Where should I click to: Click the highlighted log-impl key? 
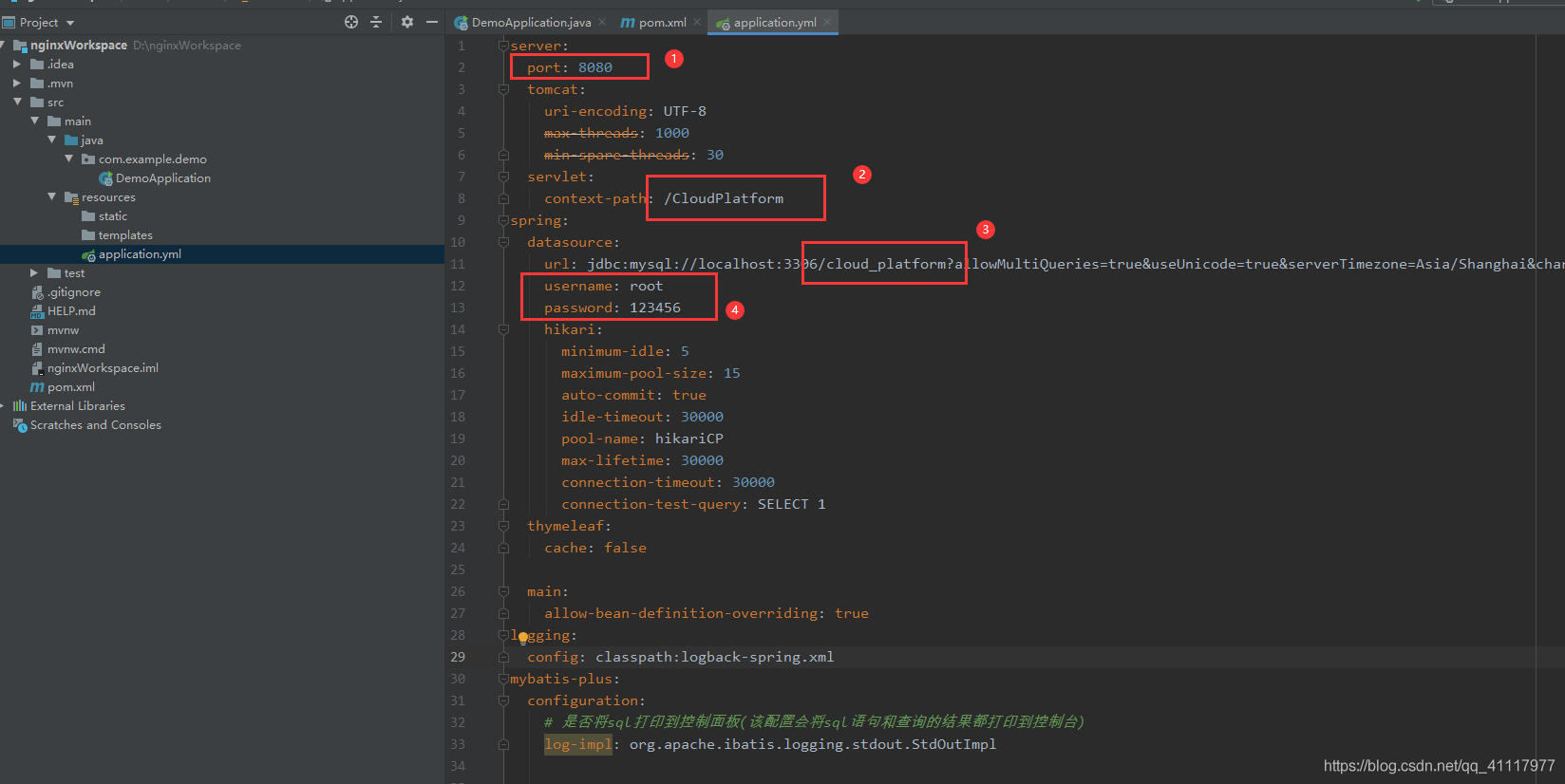click(578, 744)
